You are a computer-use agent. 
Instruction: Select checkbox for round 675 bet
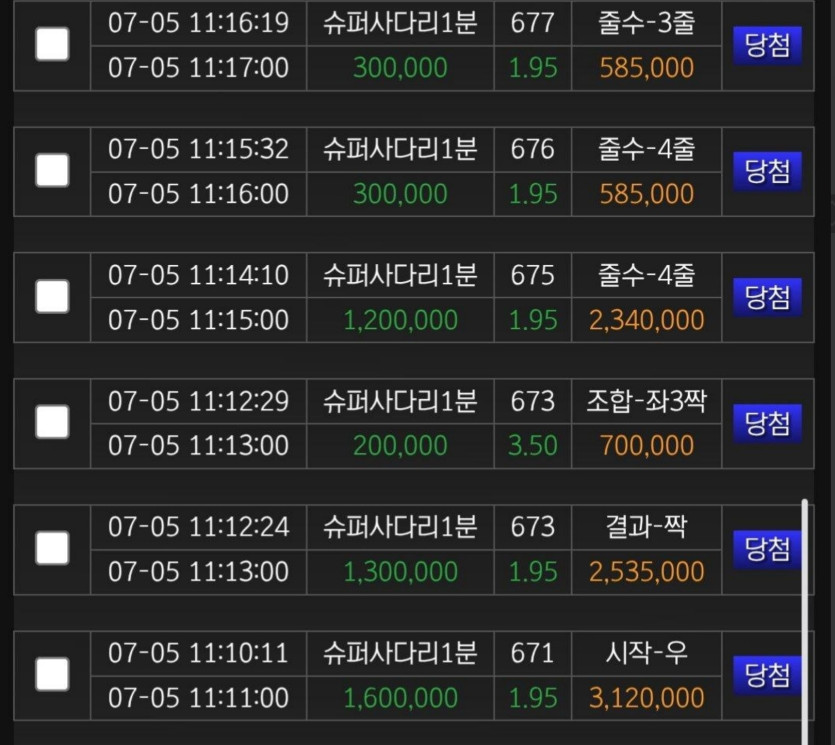[52, 297]
